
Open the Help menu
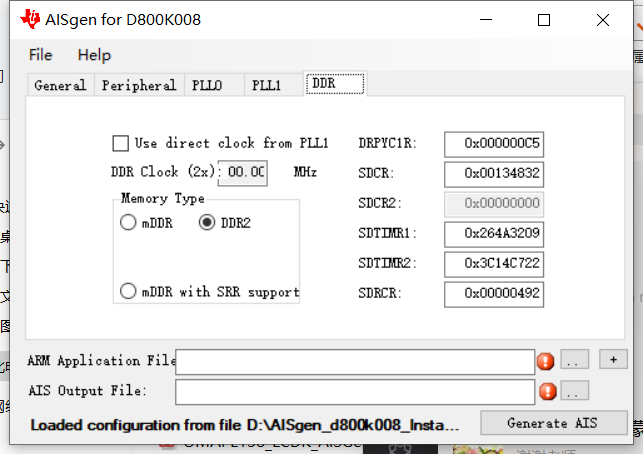click(94, 55)
